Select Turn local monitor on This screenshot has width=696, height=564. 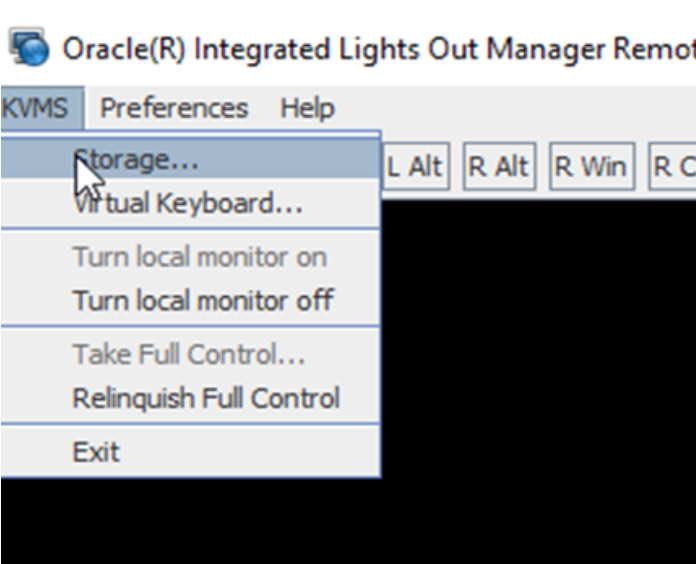(x=199, y=257)
